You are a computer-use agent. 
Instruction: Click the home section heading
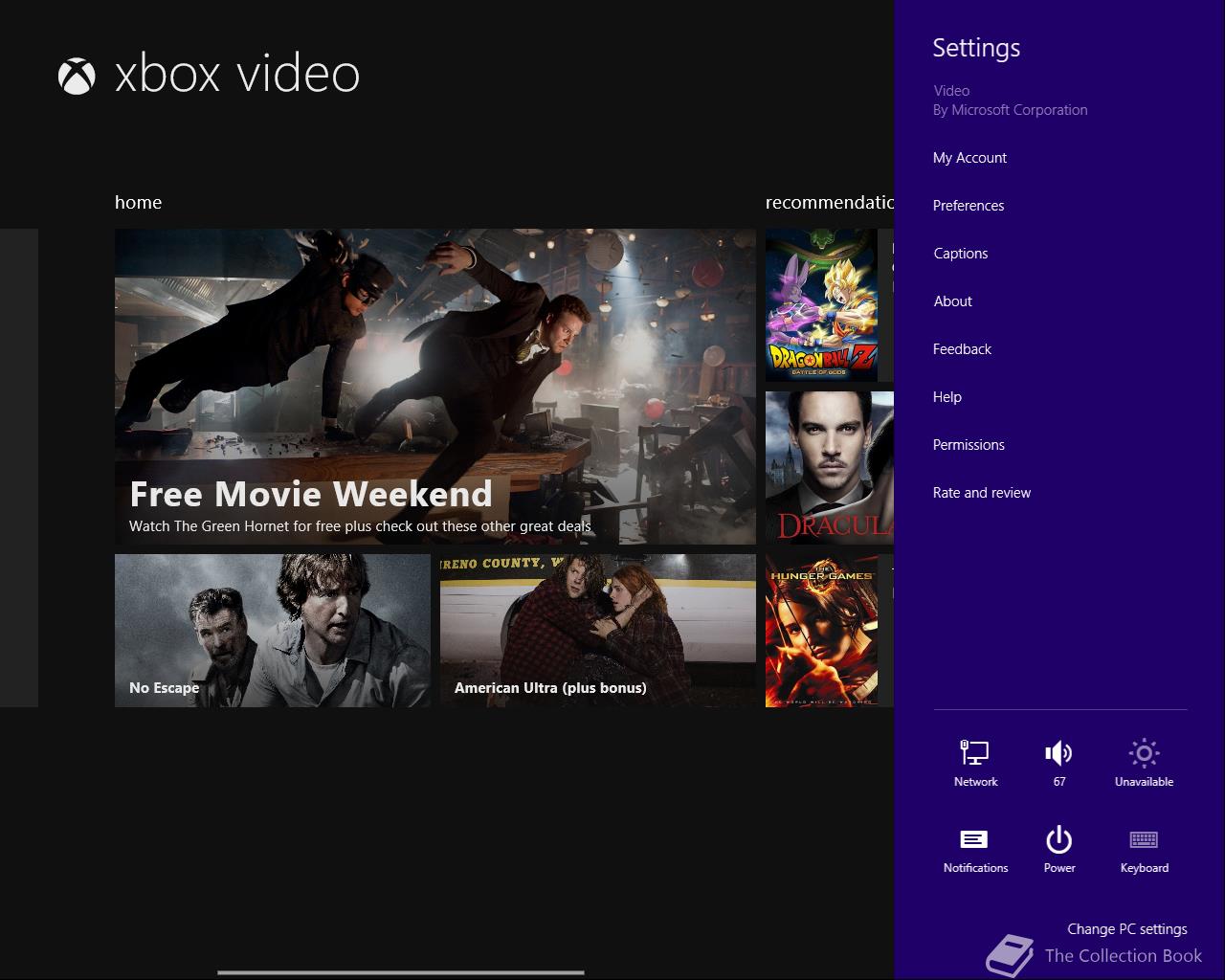[138, 202]
